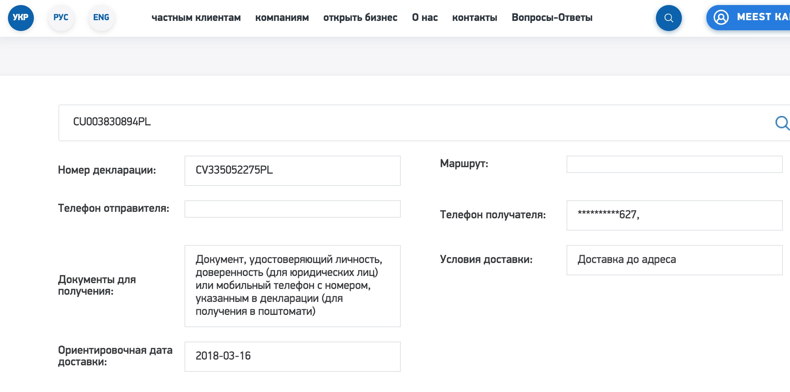The height and width of the screenshot is (392, 790).
Task: Open the открыть бизнес menu
Action: point(360,18)
